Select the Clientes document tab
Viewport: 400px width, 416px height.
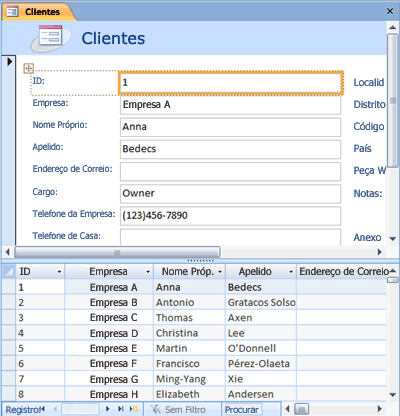tap(37, 12)
